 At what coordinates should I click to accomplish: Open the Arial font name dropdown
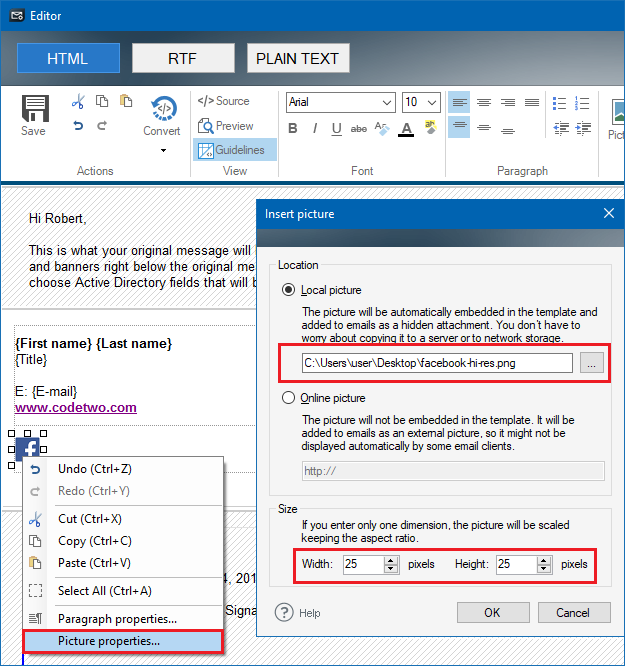387,103
